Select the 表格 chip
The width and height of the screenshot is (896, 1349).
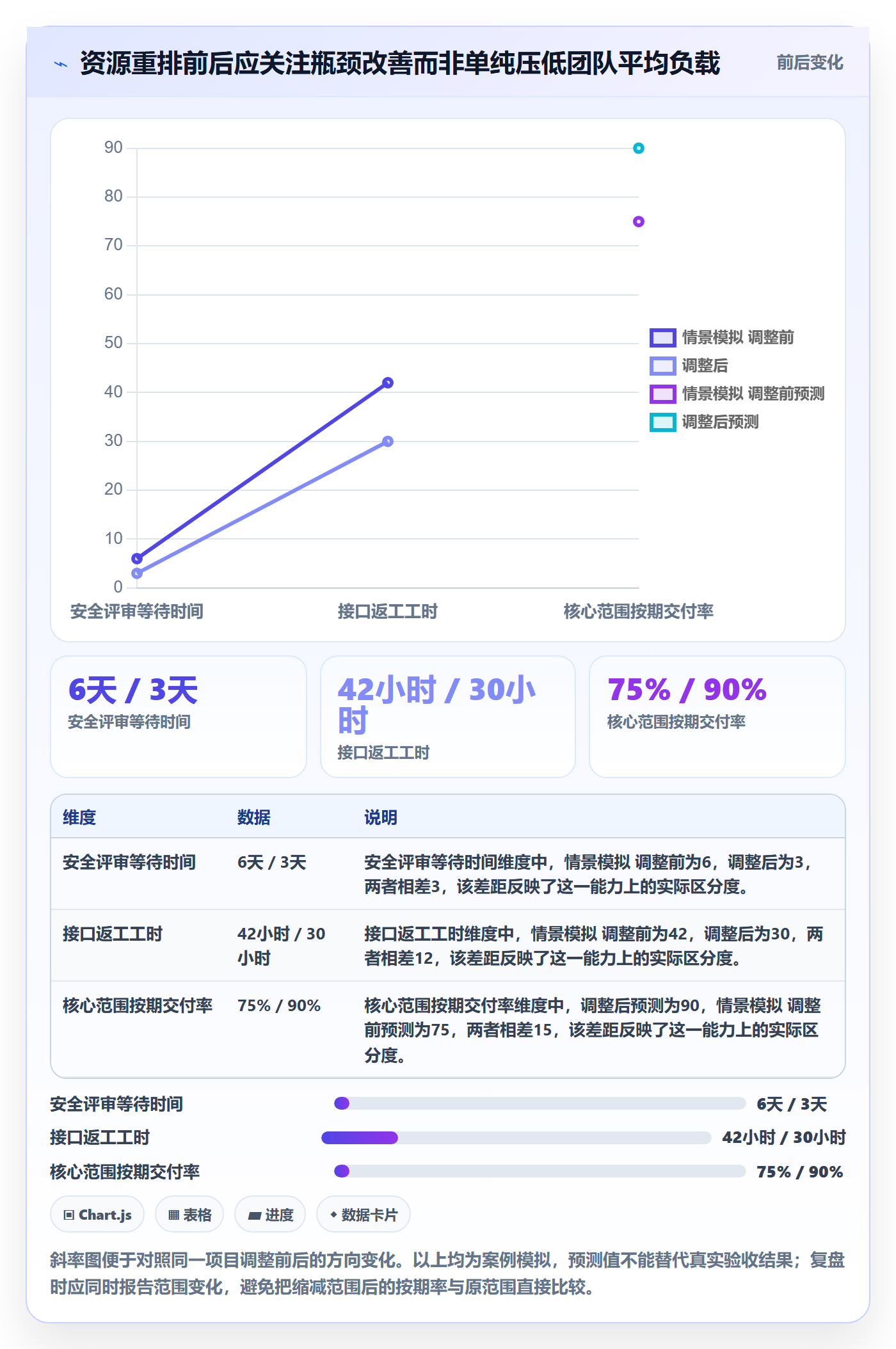[x=189, y=1214]
